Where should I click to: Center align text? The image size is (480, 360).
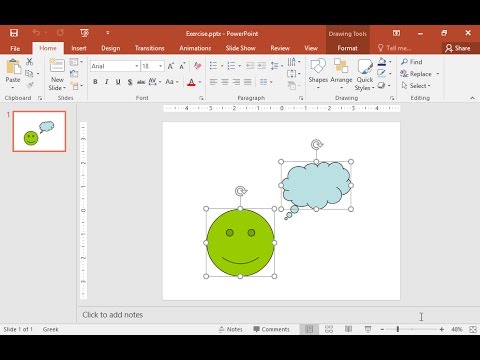225,82
